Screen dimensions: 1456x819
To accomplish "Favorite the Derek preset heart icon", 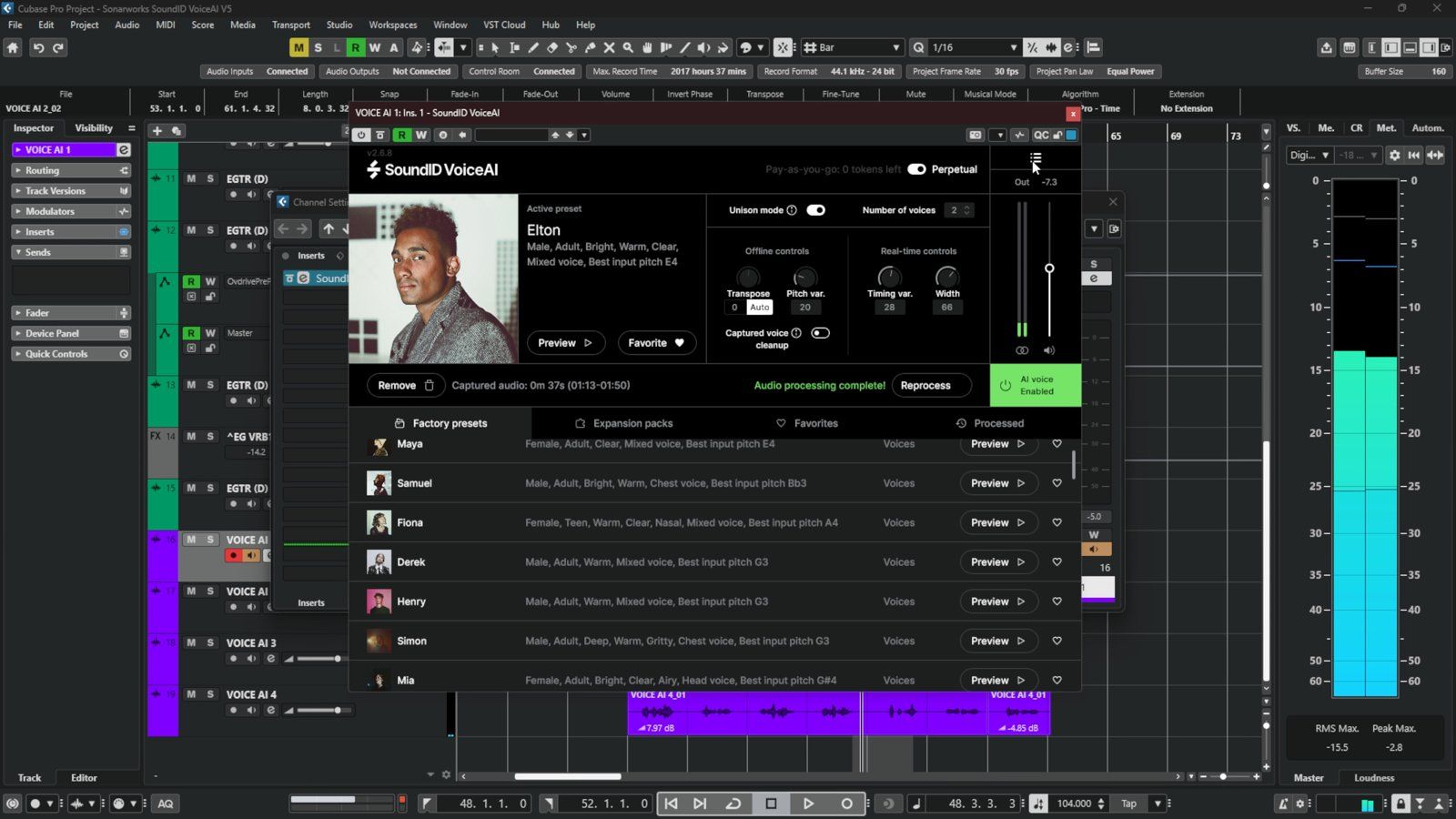I will (1057, 562).
